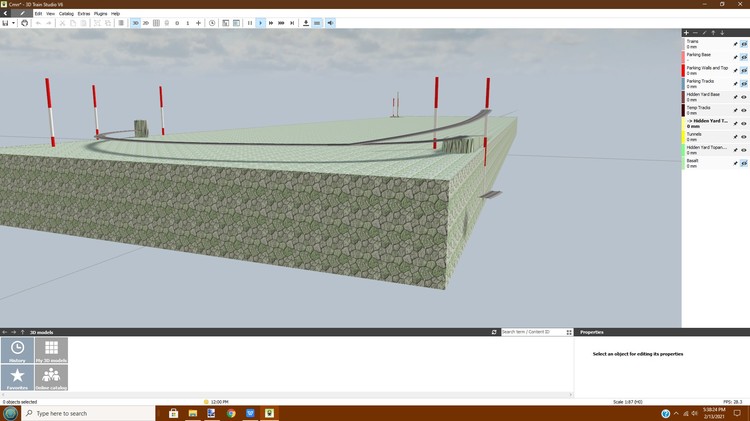Toggle lock pin on Parking Tracks layer
This screenshot has width=750, height=421.
(x=735, y=84)
